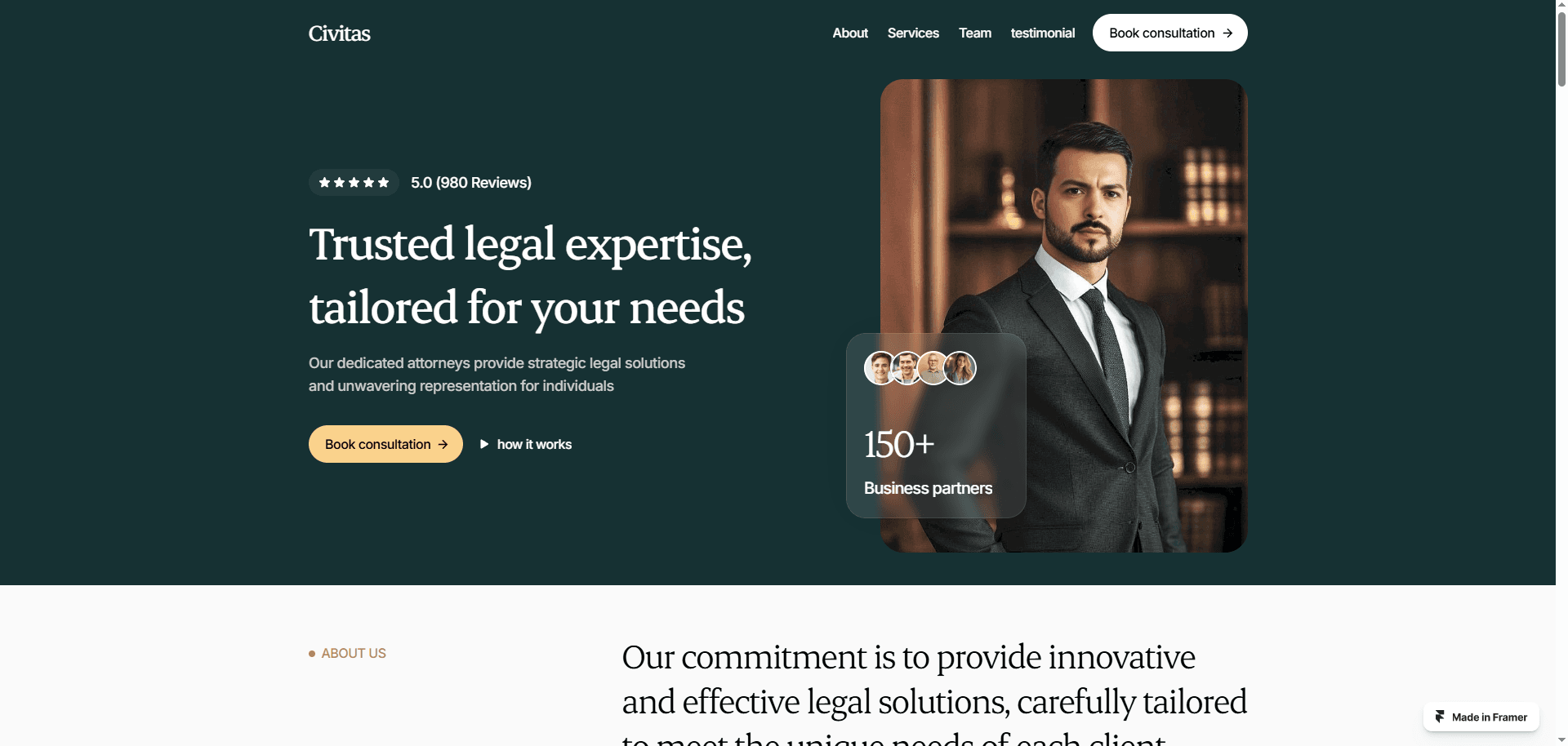Open the how it works link
The image size is (1568, 746).
tap(534, 444)
